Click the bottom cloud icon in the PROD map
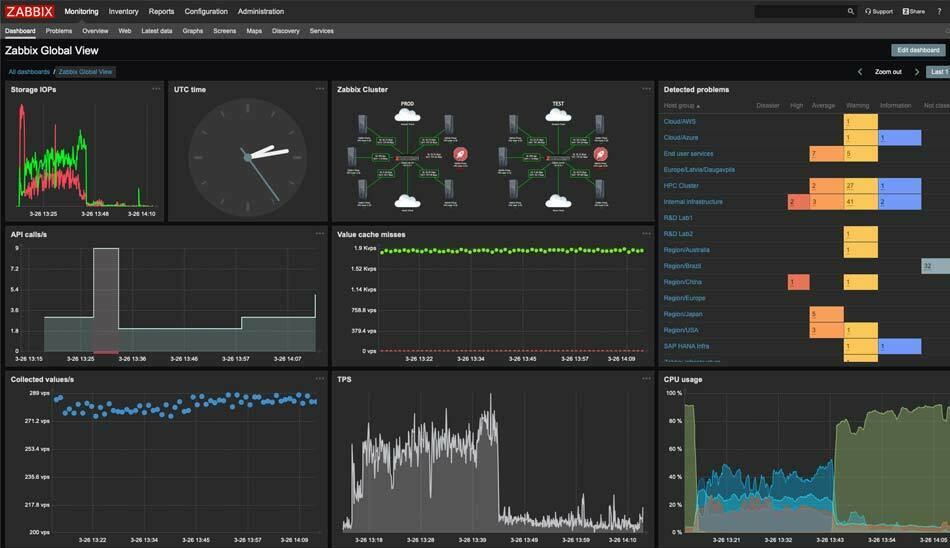The height and width of the screenshot is (548, 950). point(407,201)
